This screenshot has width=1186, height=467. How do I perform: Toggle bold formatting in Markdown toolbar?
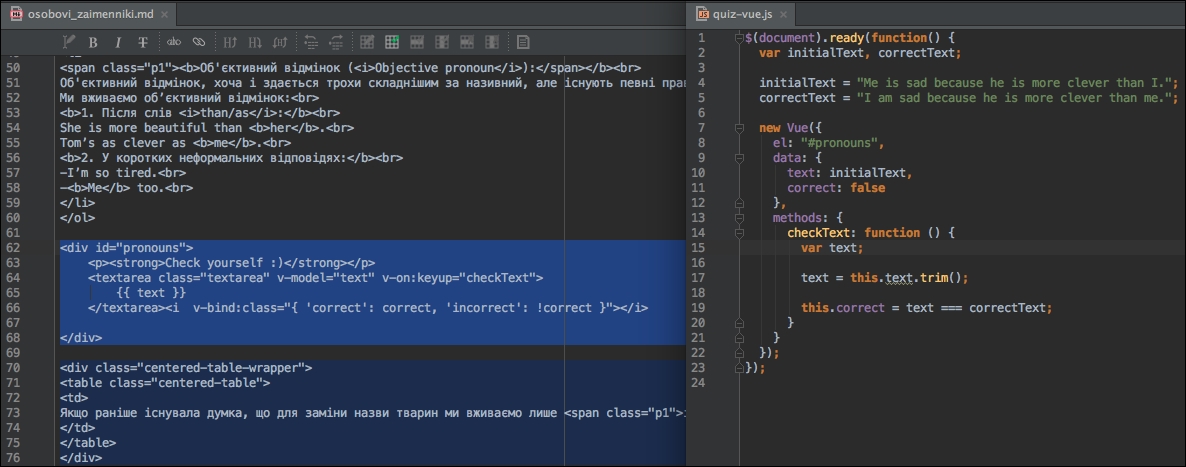pos(93,42)
